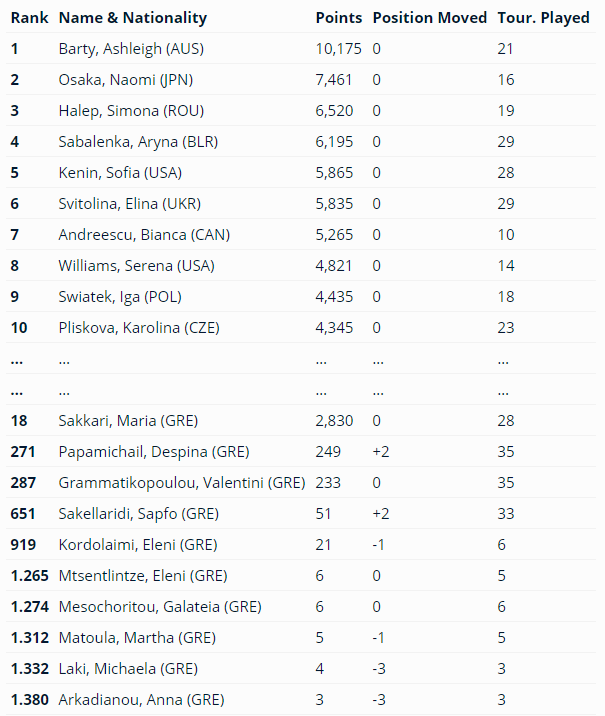Select Arkadianou, Anna (GRE) name
Viewport: 605px width, 716px height.
141,699
